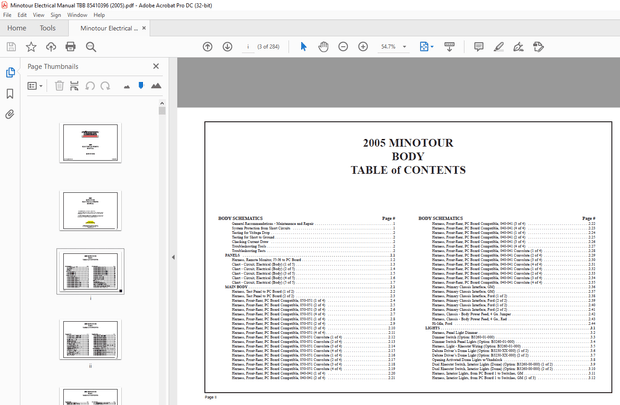Viewport: 620px width, 405px height.
Task: Select the fourth page thumbnail
Action: coord(91,339)
